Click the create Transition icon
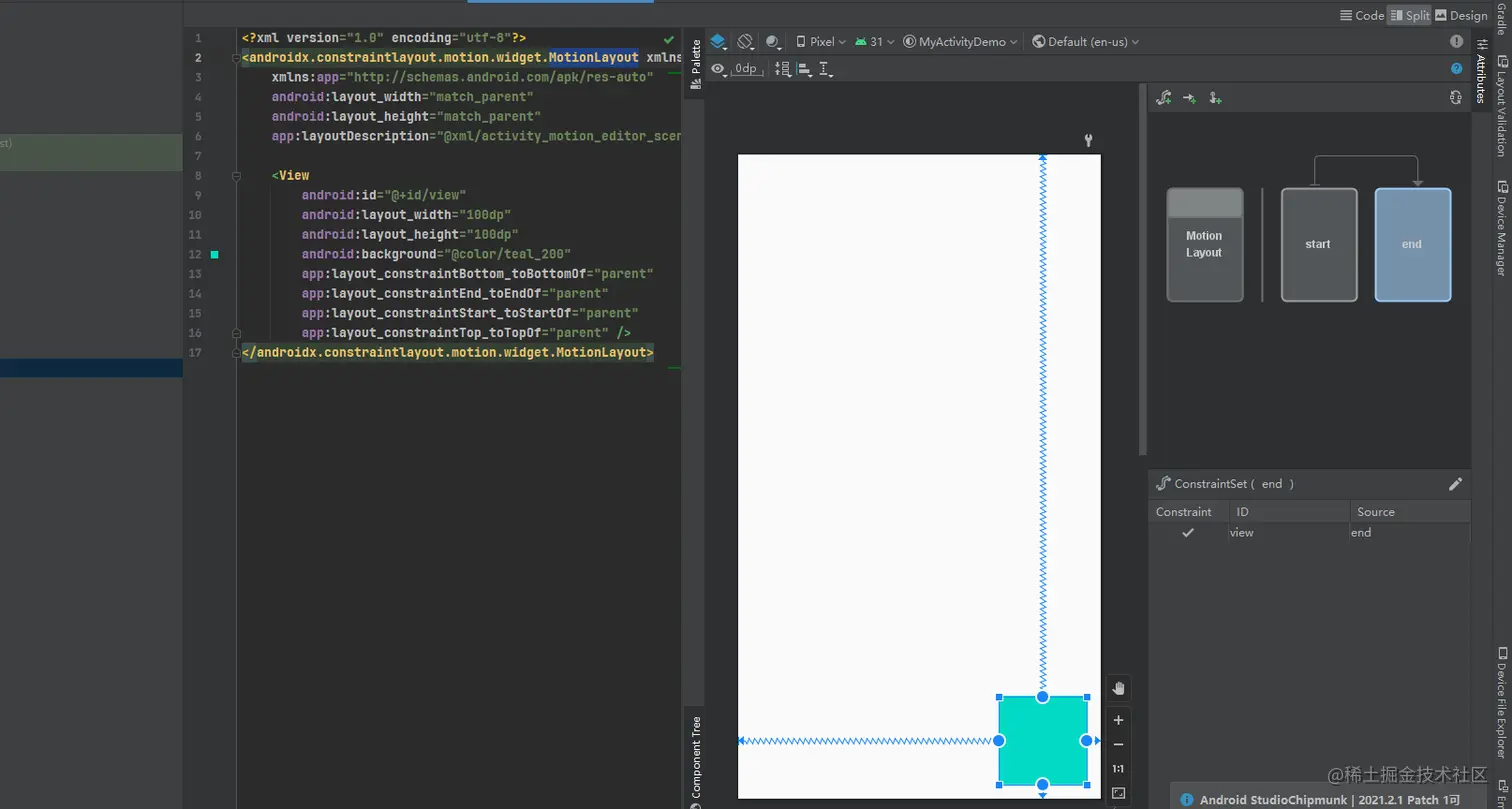 coord(1190,98)
